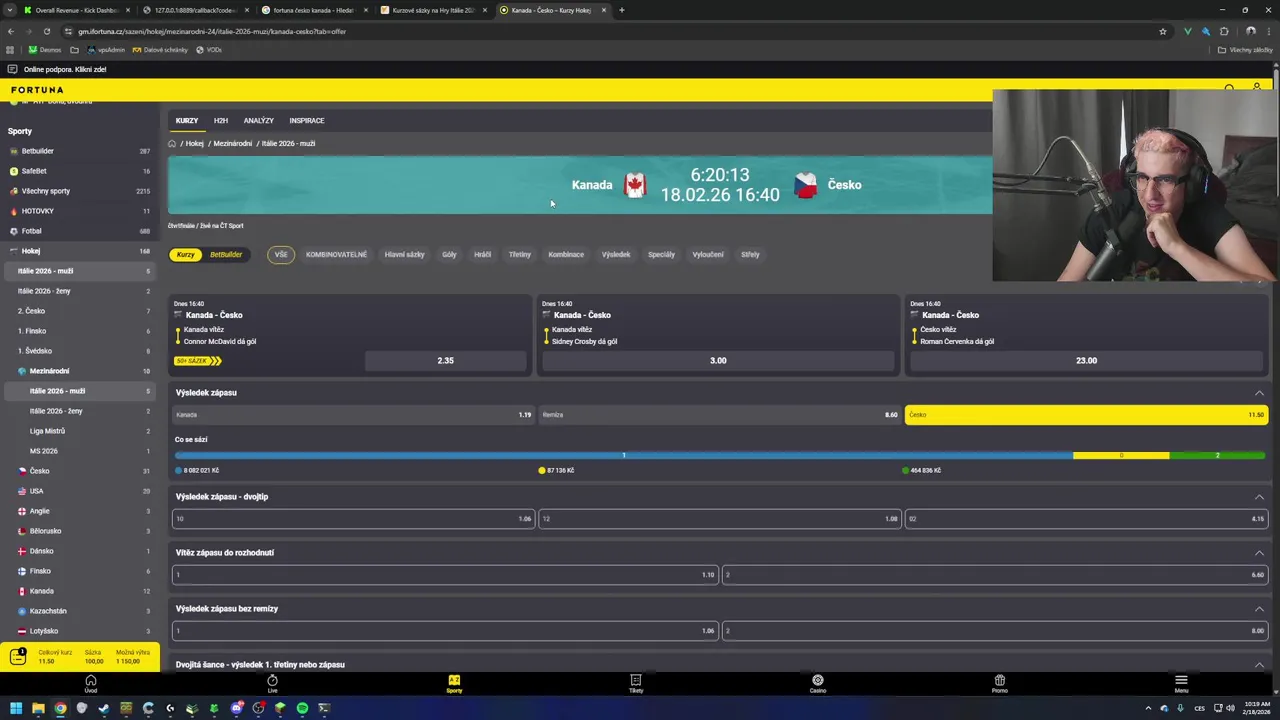Click the Fortuna logo in header

point(37,90)
